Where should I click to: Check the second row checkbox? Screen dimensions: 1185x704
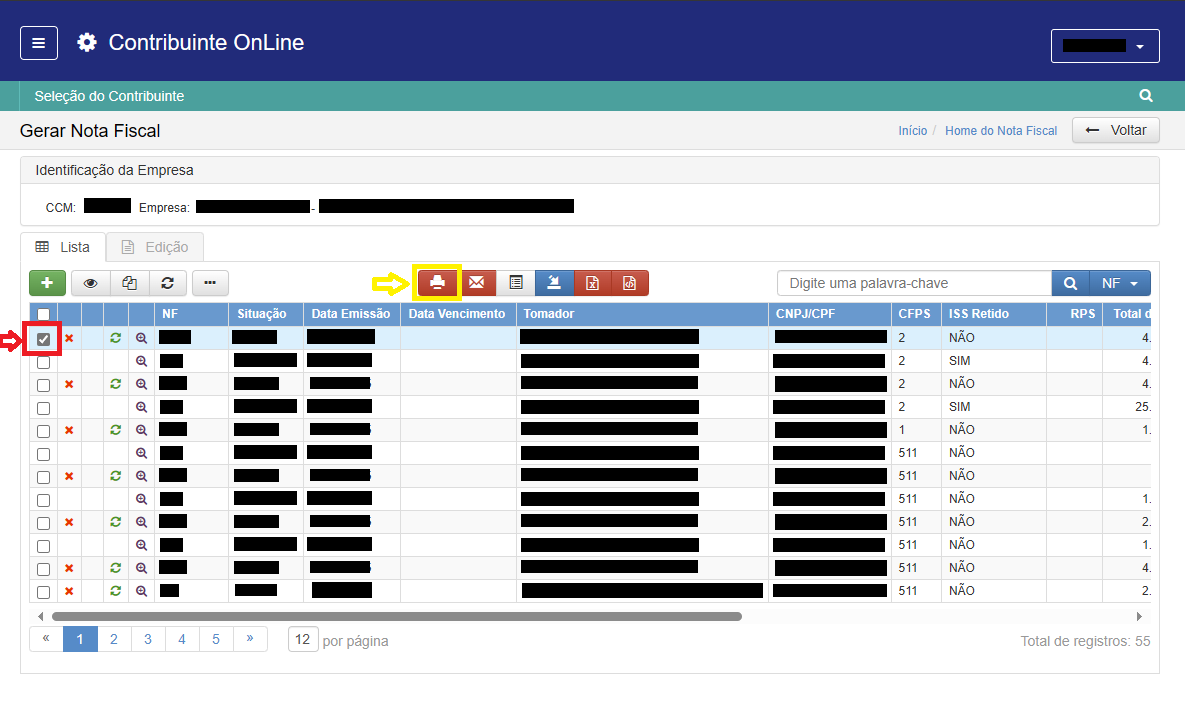(43, 362)
